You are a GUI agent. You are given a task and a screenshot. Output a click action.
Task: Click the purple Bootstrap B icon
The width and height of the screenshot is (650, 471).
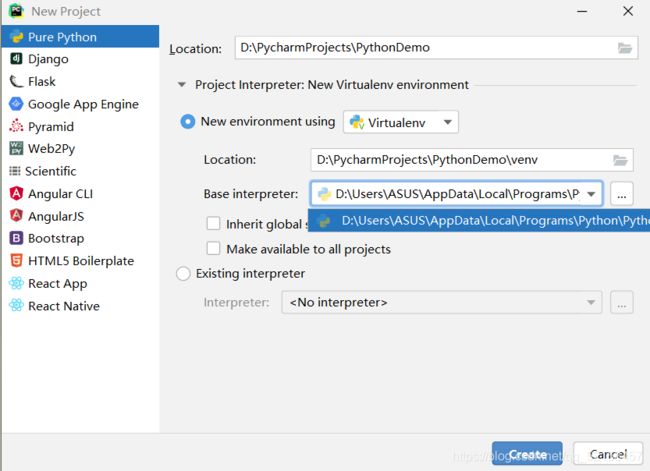(16, 238)
